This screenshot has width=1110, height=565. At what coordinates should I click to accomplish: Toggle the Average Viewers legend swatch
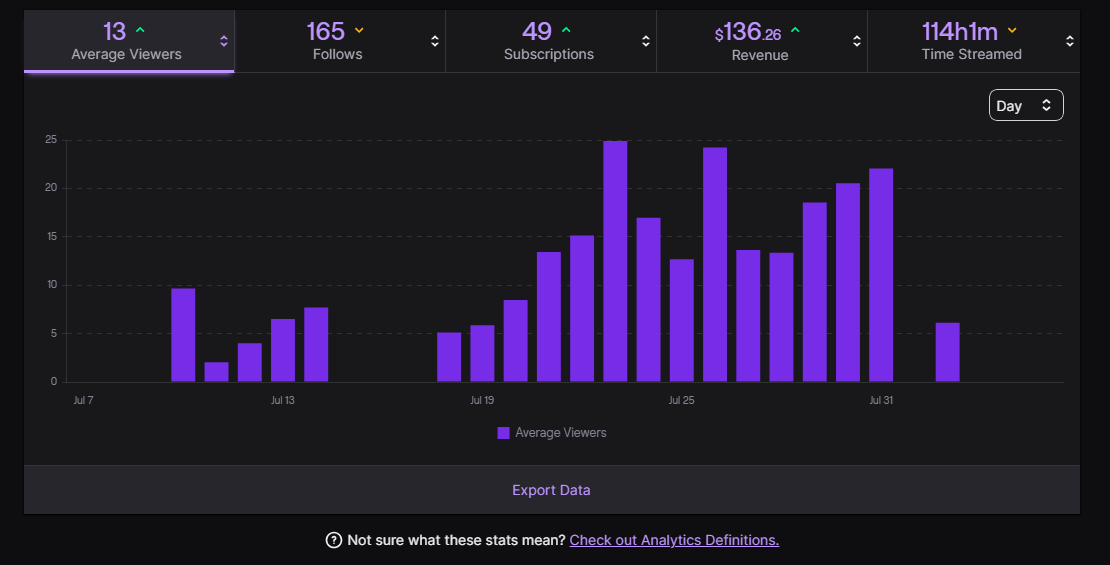tap(503, 433)
